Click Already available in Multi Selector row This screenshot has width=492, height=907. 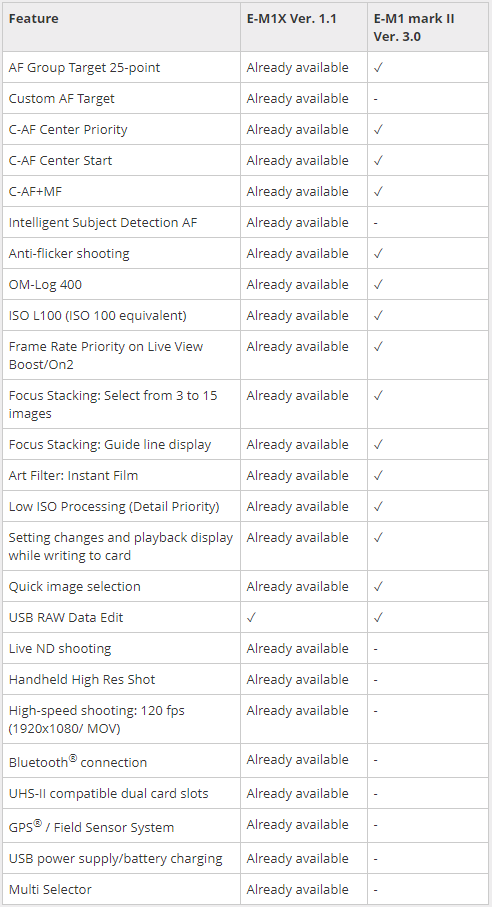click(x=297, y=889)
